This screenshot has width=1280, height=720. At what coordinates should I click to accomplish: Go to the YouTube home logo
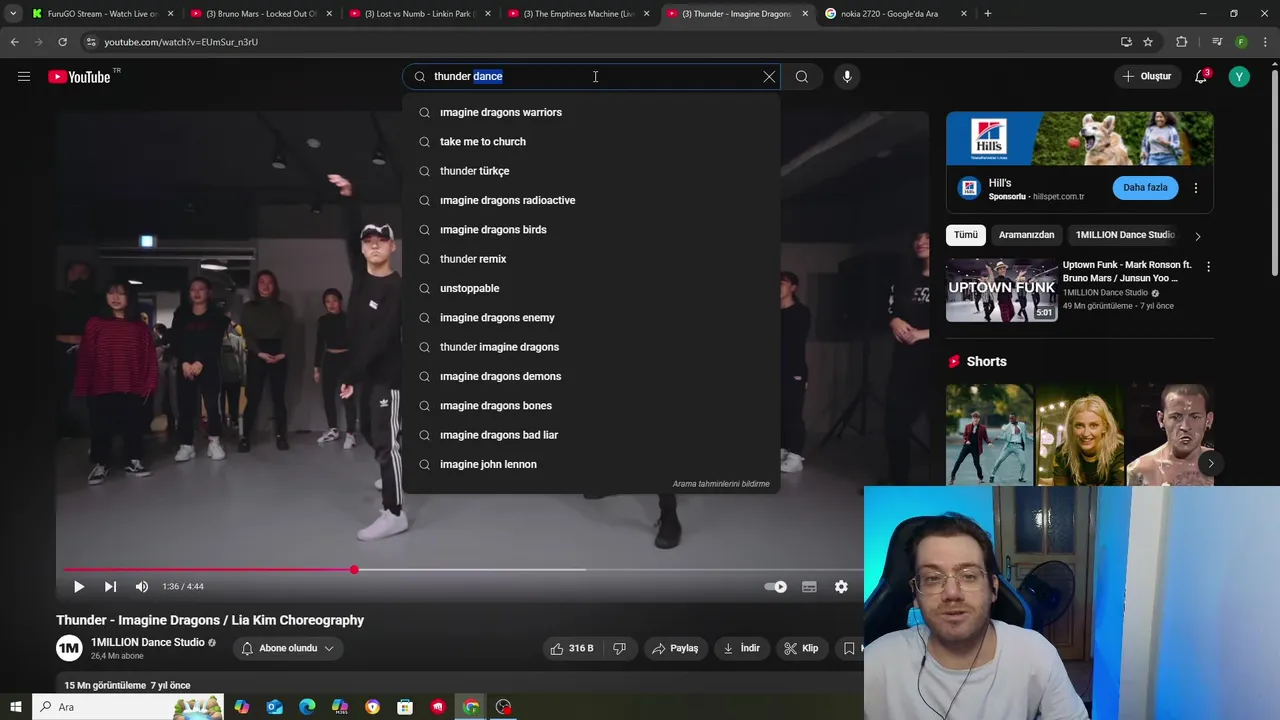point(79,77)
